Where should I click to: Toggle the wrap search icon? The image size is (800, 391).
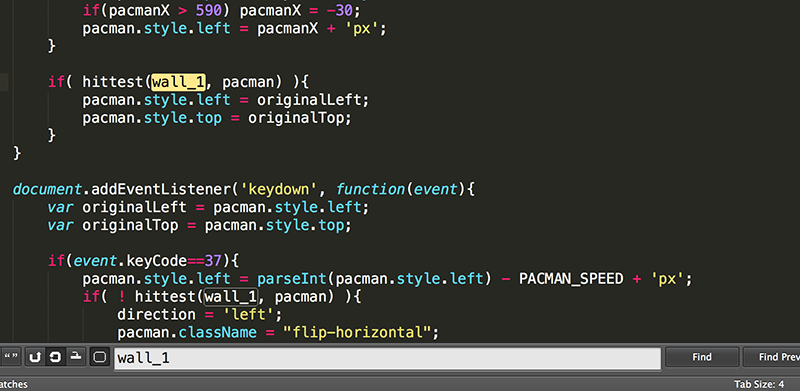55,357
